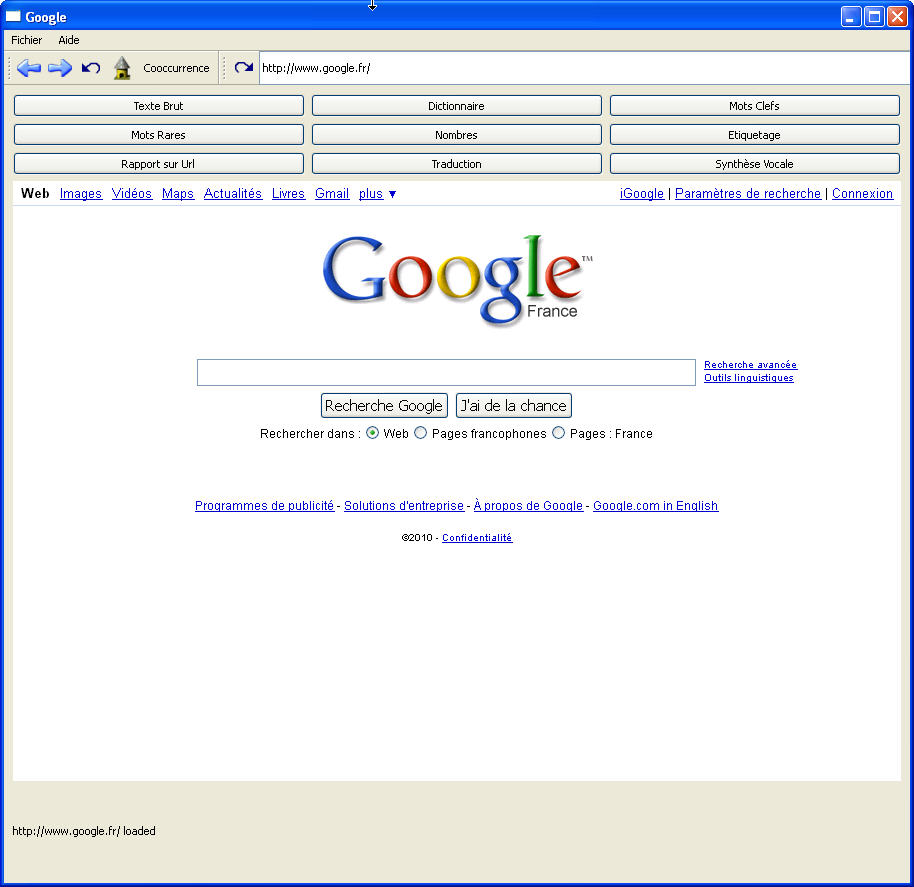Click the Rapport sur Url button

(x=159, y=164)
